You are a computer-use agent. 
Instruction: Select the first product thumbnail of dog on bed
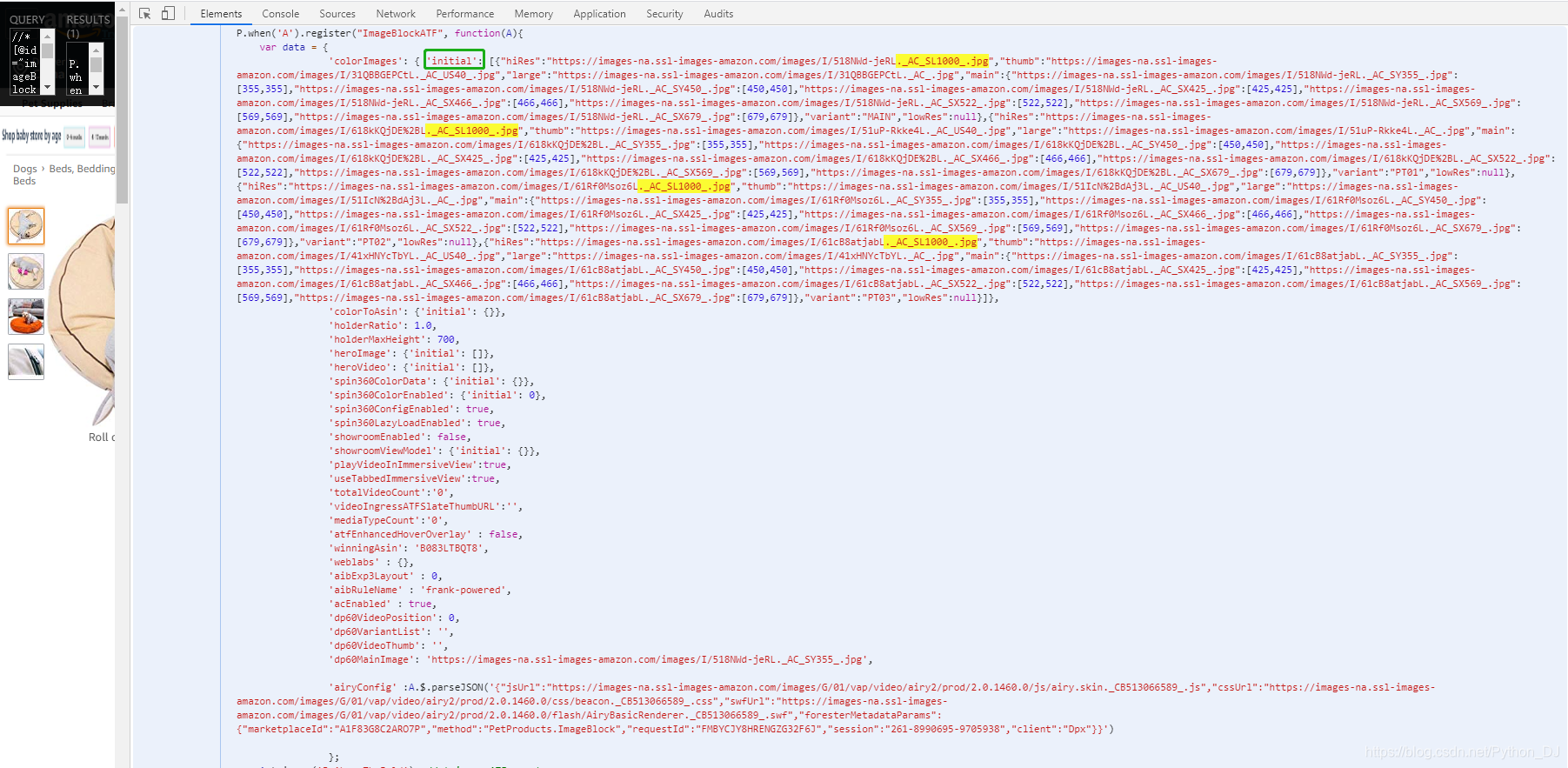[x=26, y=226]
